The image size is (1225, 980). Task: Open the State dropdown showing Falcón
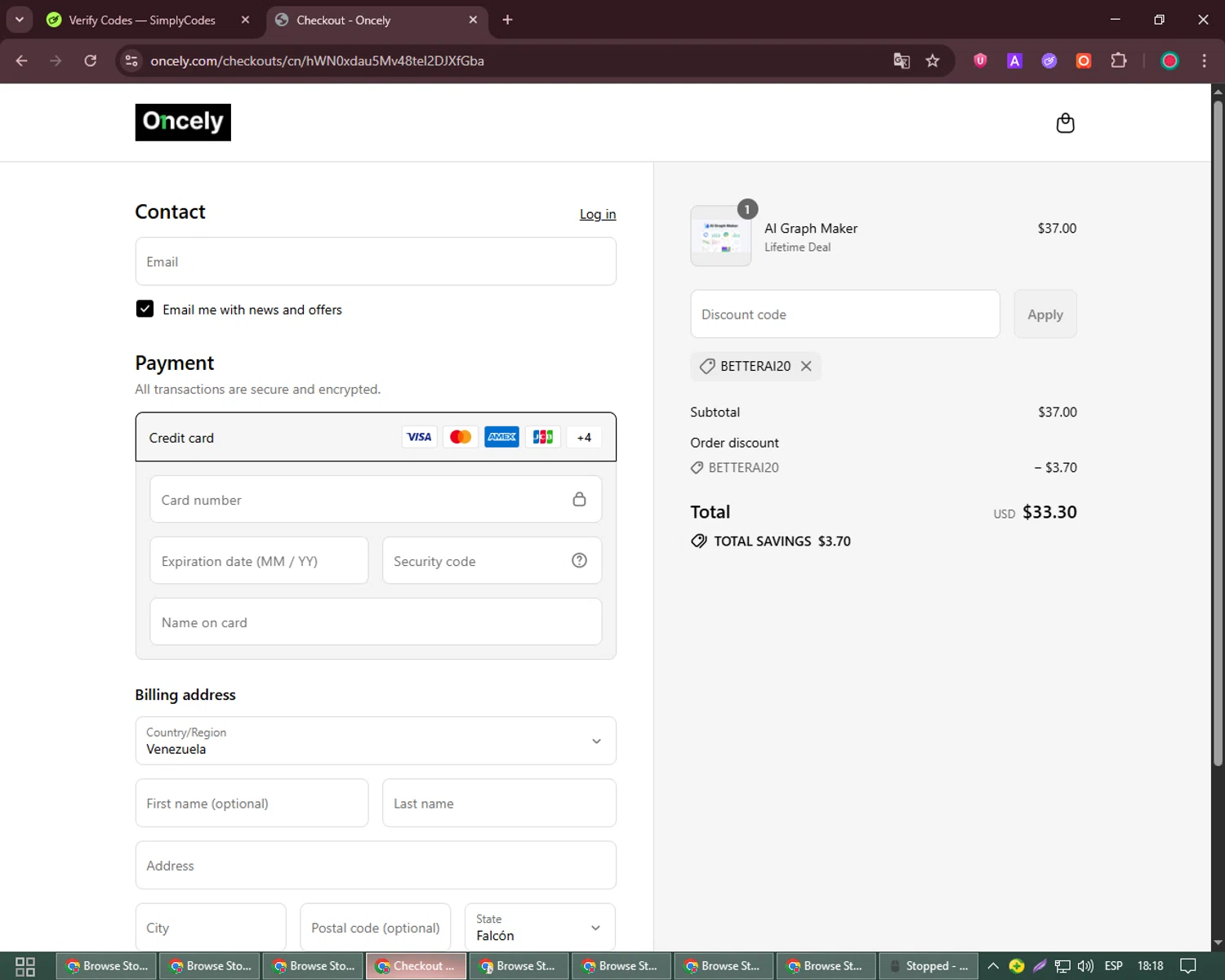[x=540, y=927]
